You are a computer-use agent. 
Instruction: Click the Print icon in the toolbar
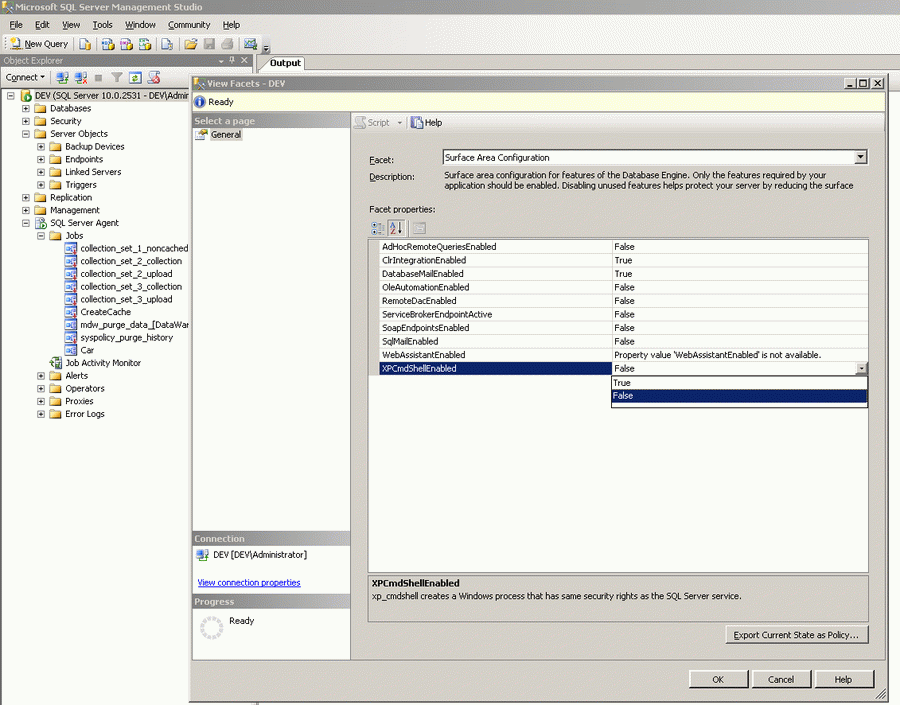[x=227, y=44]
